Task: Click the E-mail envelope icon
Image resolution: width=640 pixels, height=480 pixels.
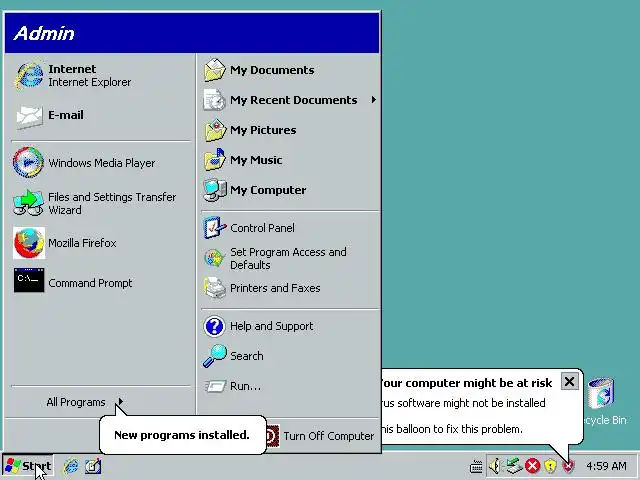Action: 29,116
